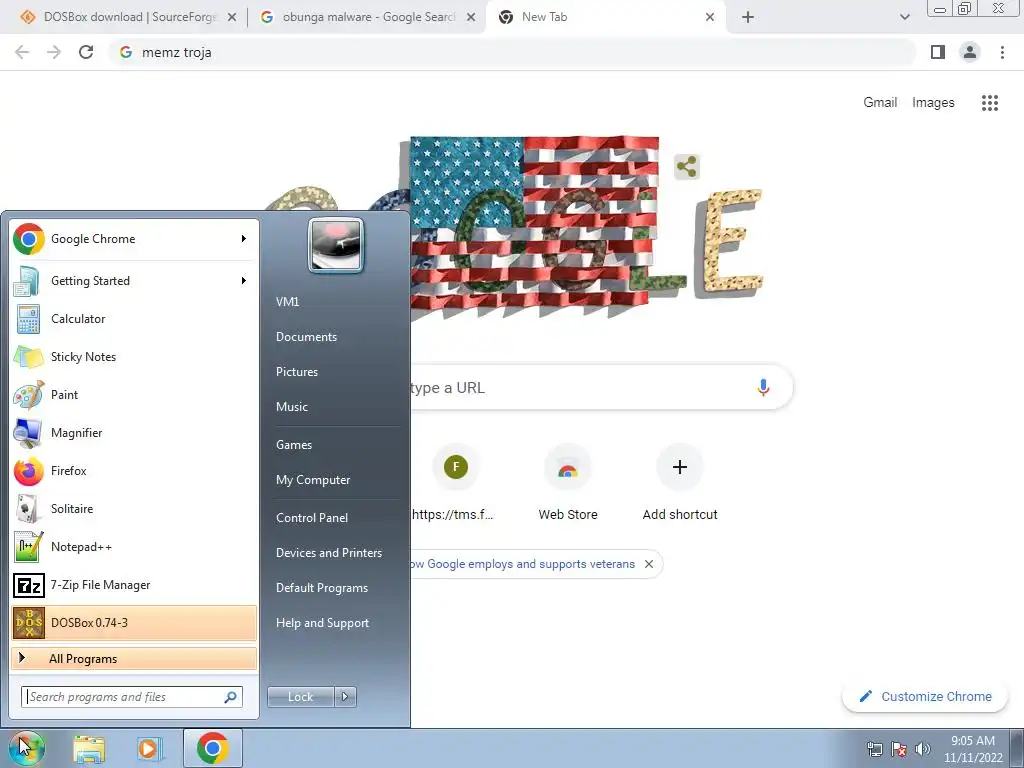This screenshot has height=768, width=1024.
Task: Click the user account picture in Start menu
Action: point(336,246)
